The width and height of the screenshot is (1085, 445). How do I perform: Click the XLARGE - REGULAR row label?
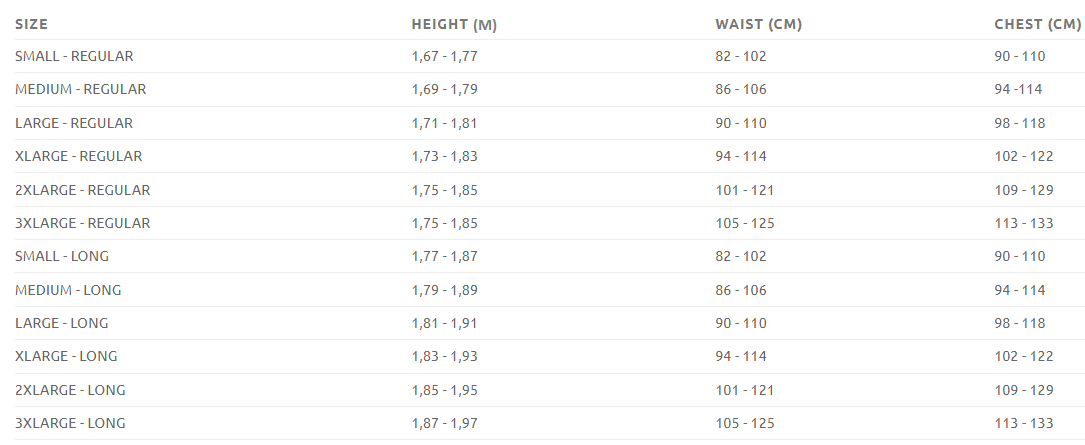tap(78, 157)
